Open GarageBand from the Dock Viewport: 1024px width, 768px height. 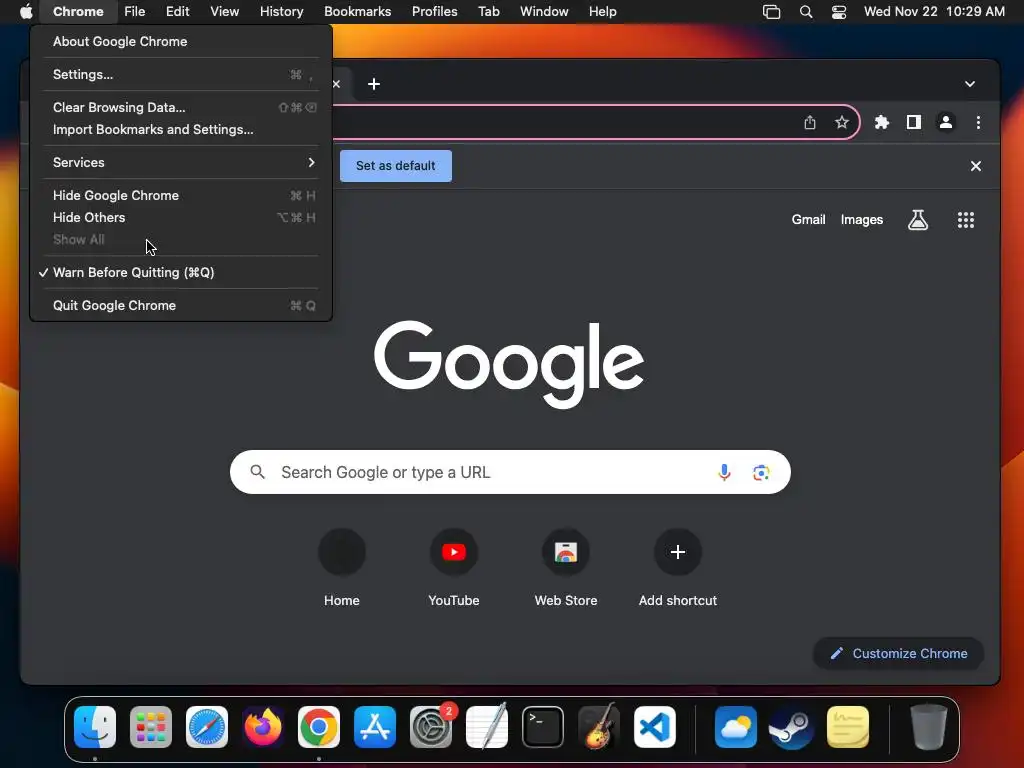point(599,726)
